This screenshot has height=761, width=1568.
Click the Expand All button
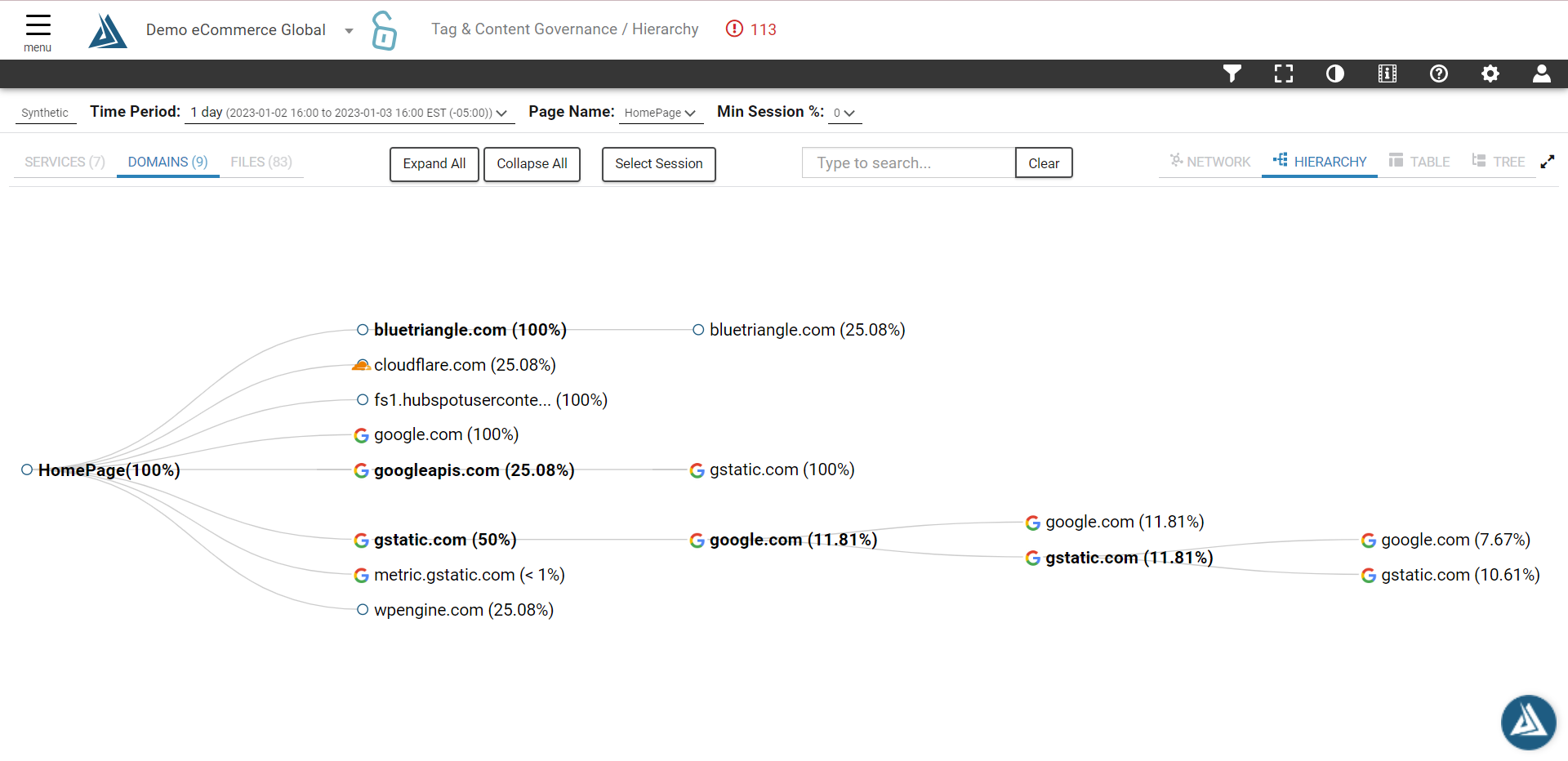tap(434, 164)
